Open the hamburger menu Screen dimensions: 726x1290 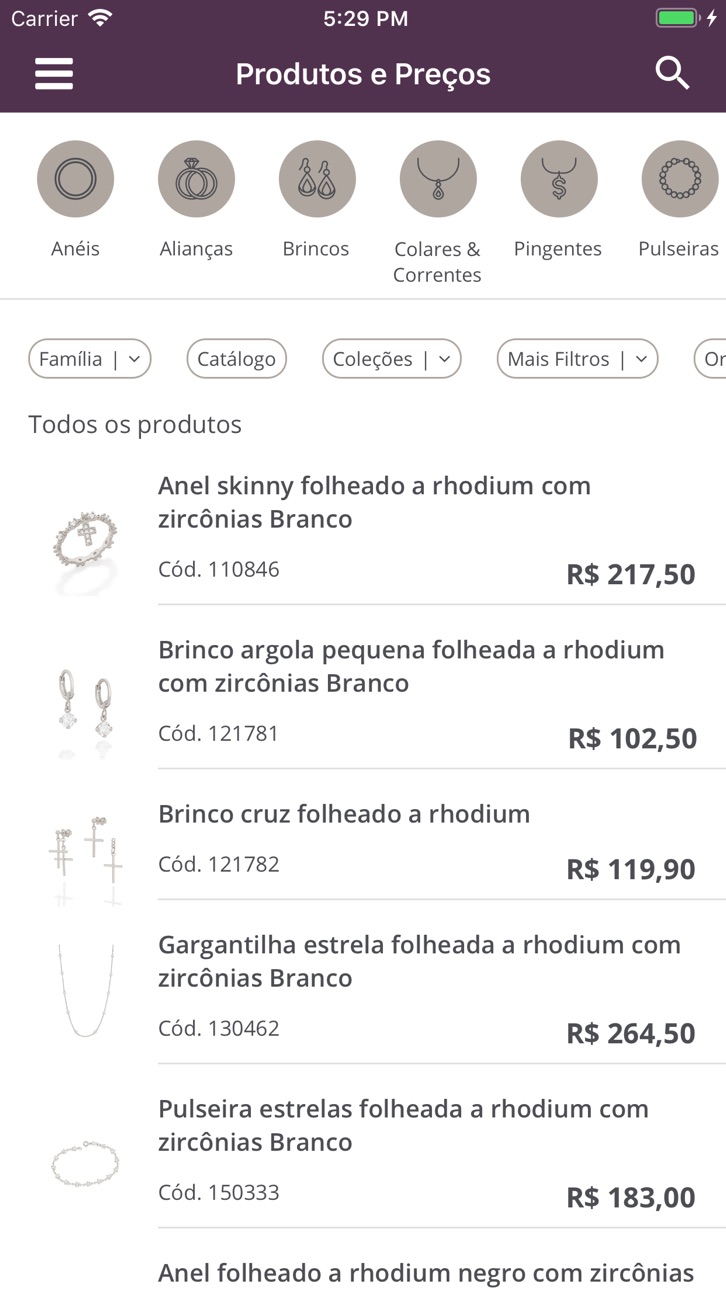(54, 74)
